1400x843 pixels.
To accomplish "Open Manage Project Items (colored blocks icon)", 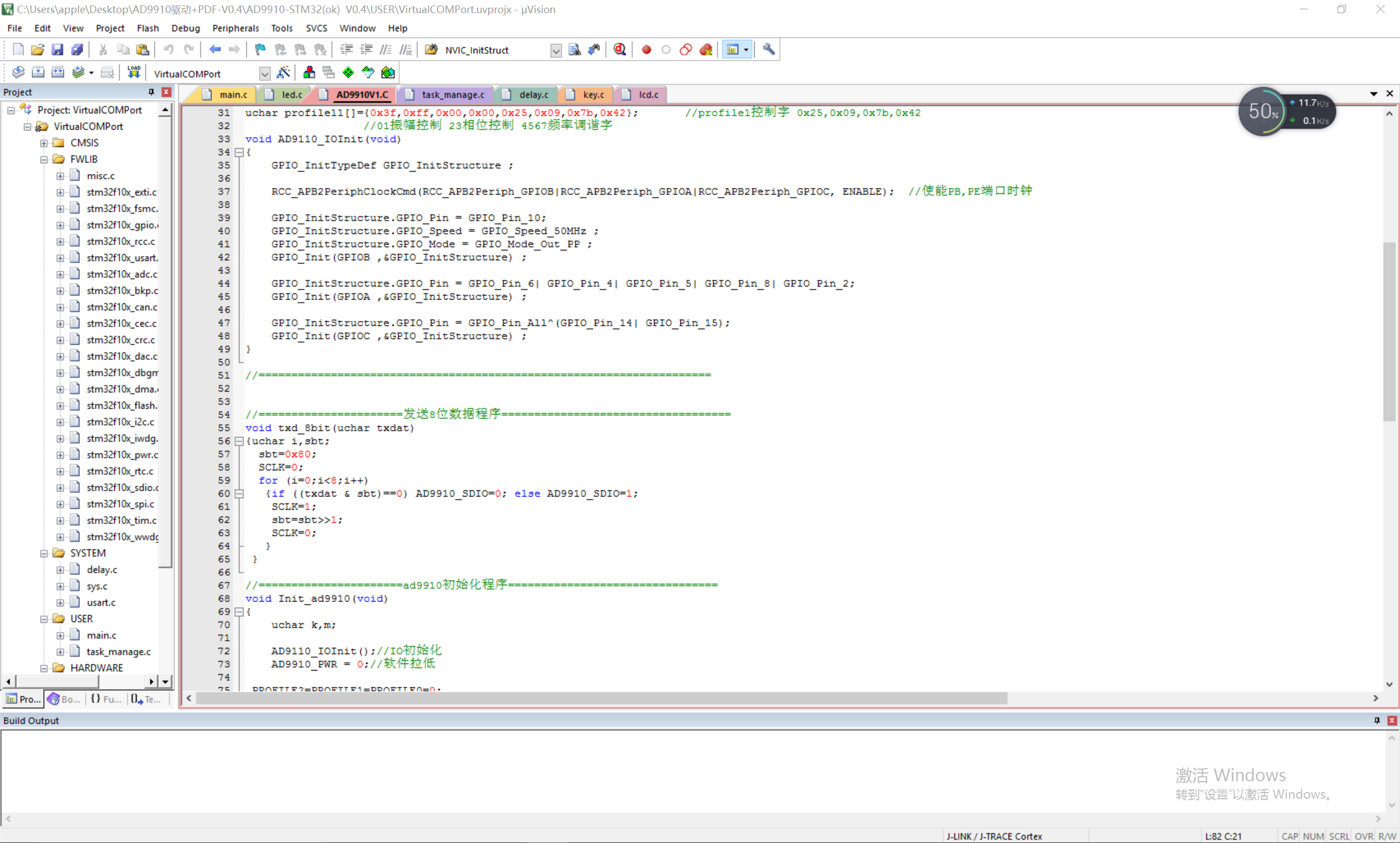I will (309, 72).
